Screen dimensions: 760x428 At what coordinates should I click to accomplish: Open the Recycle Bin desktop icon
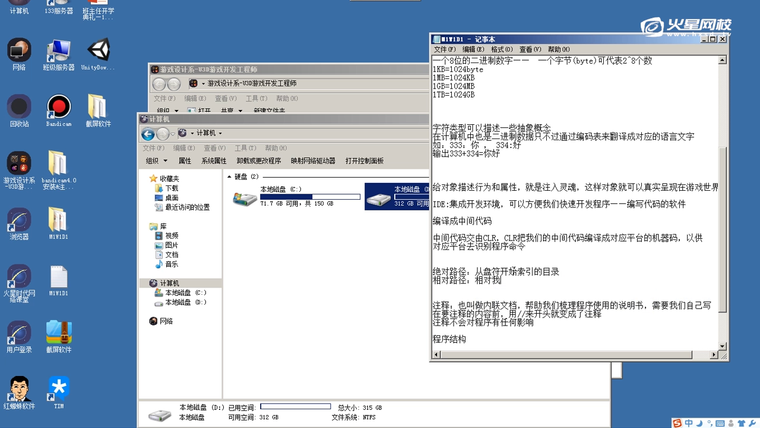tap(19, 107)
